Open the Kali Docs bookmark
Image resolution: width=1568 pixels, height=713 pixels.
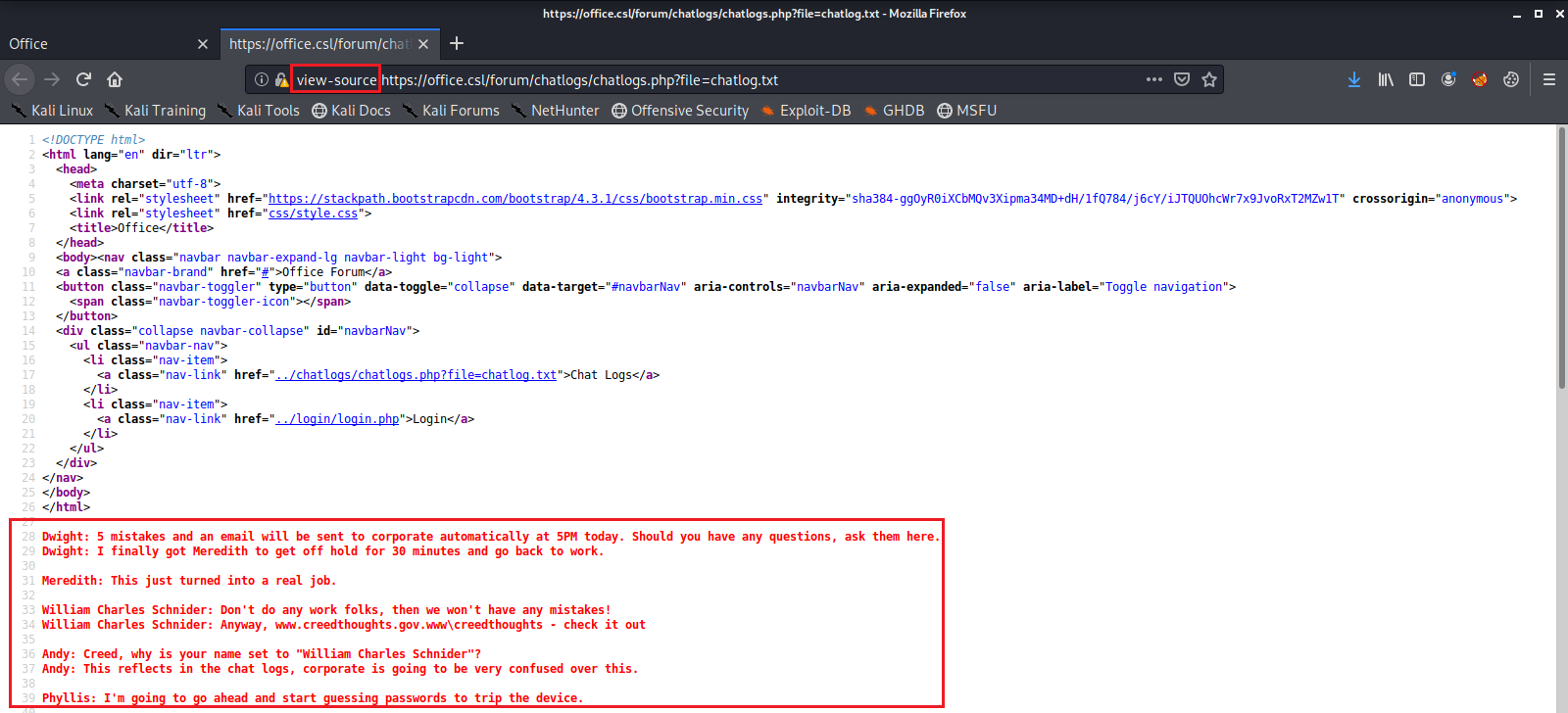[351, 111]
